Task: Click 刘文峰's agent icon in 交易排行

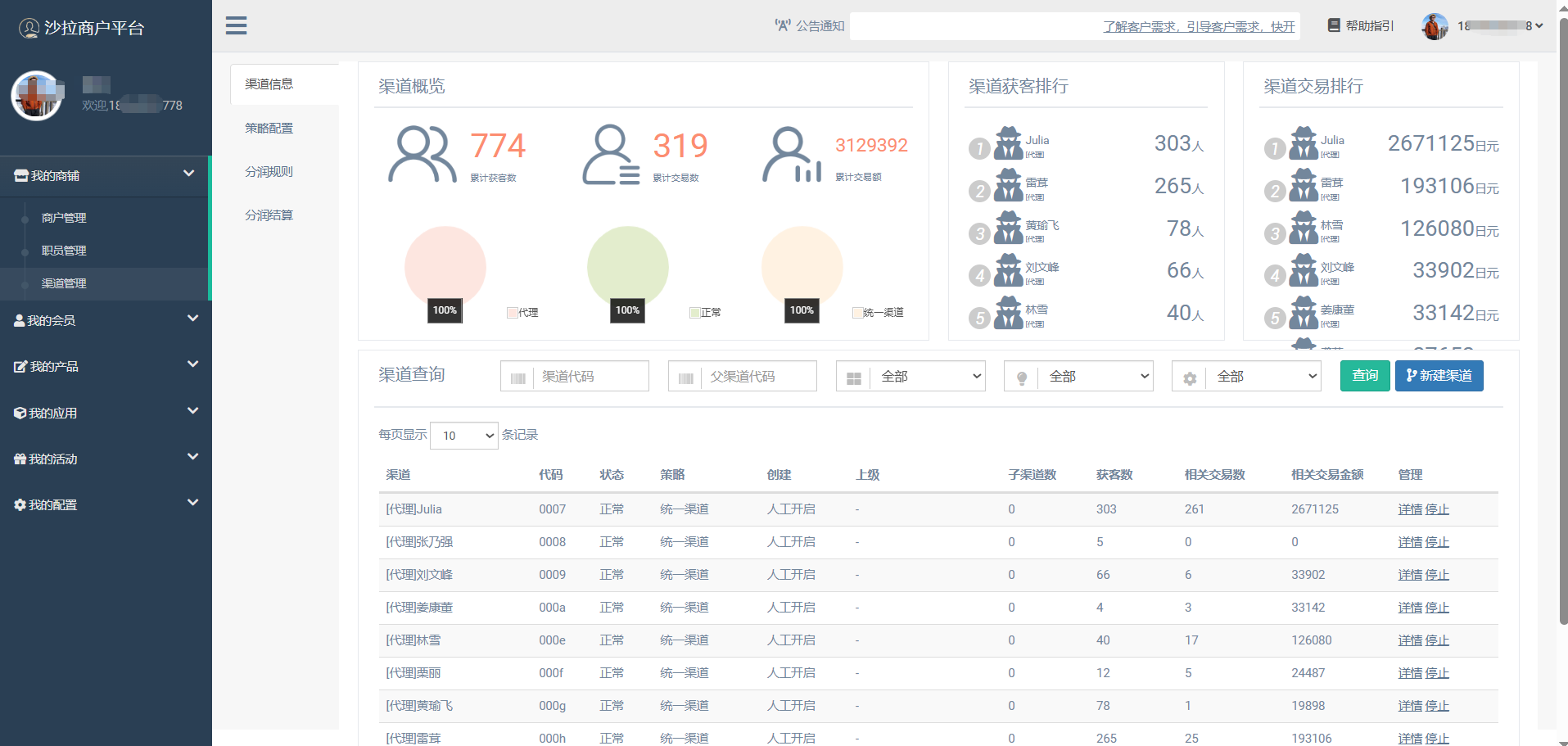Action: pos(1303,270)
